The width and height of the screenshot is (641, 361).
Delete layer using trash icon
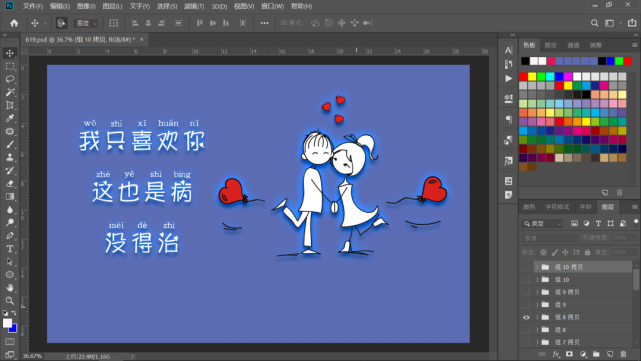pyautogui.click(x=623, y=354)
